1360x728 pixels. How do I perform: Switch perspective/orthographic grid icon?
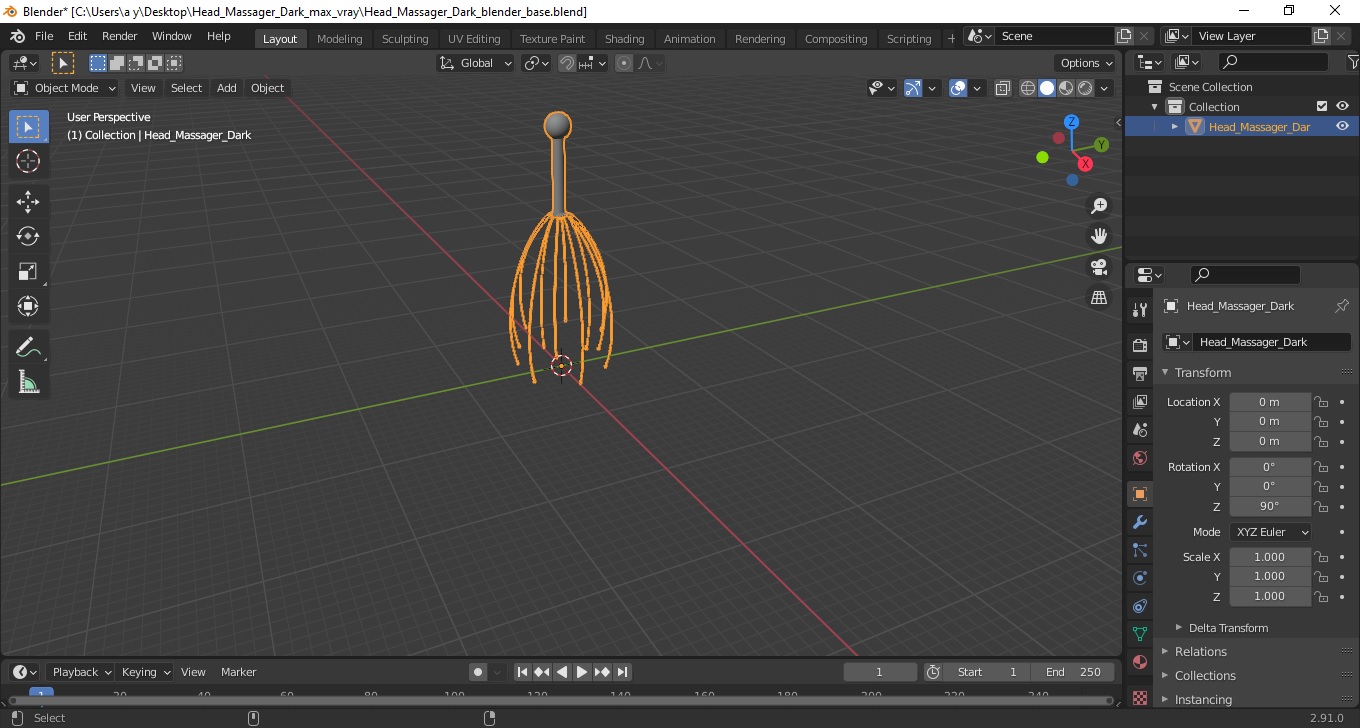click(1099, 298)
